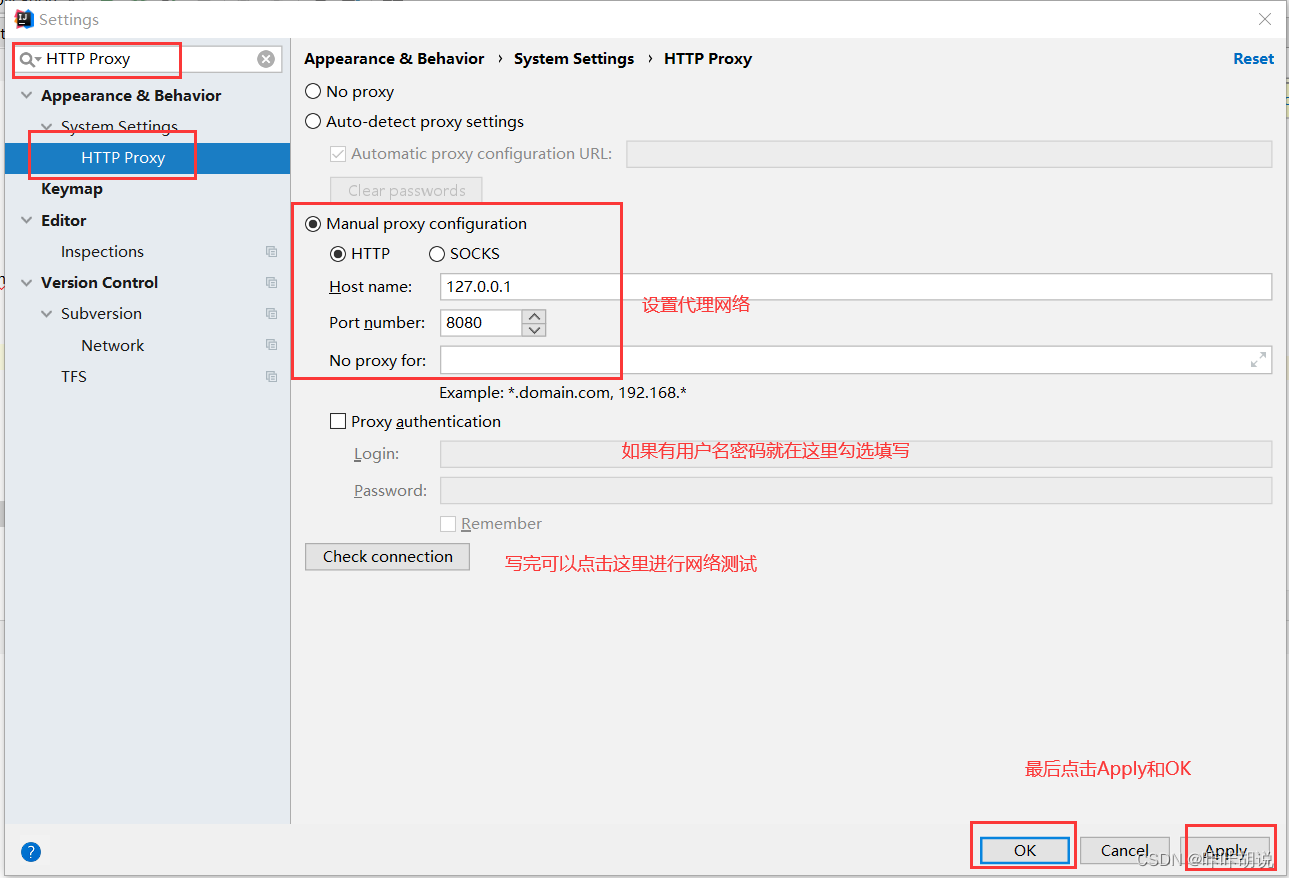Viewport: 1289px width, 878px height.
Task: Collapse the Version Control section
Action: click(x=27, y=282)
